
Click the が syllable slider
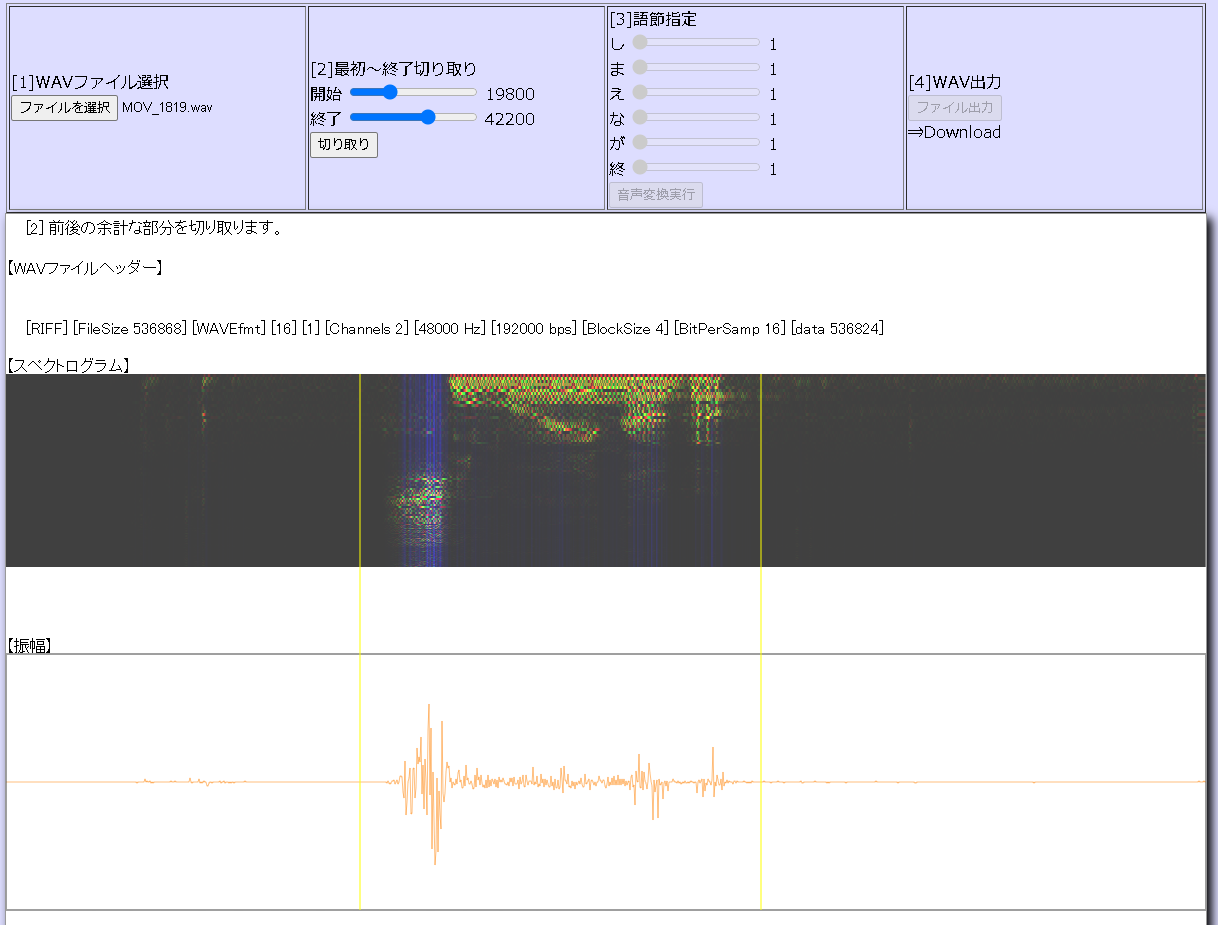point(695,143)
